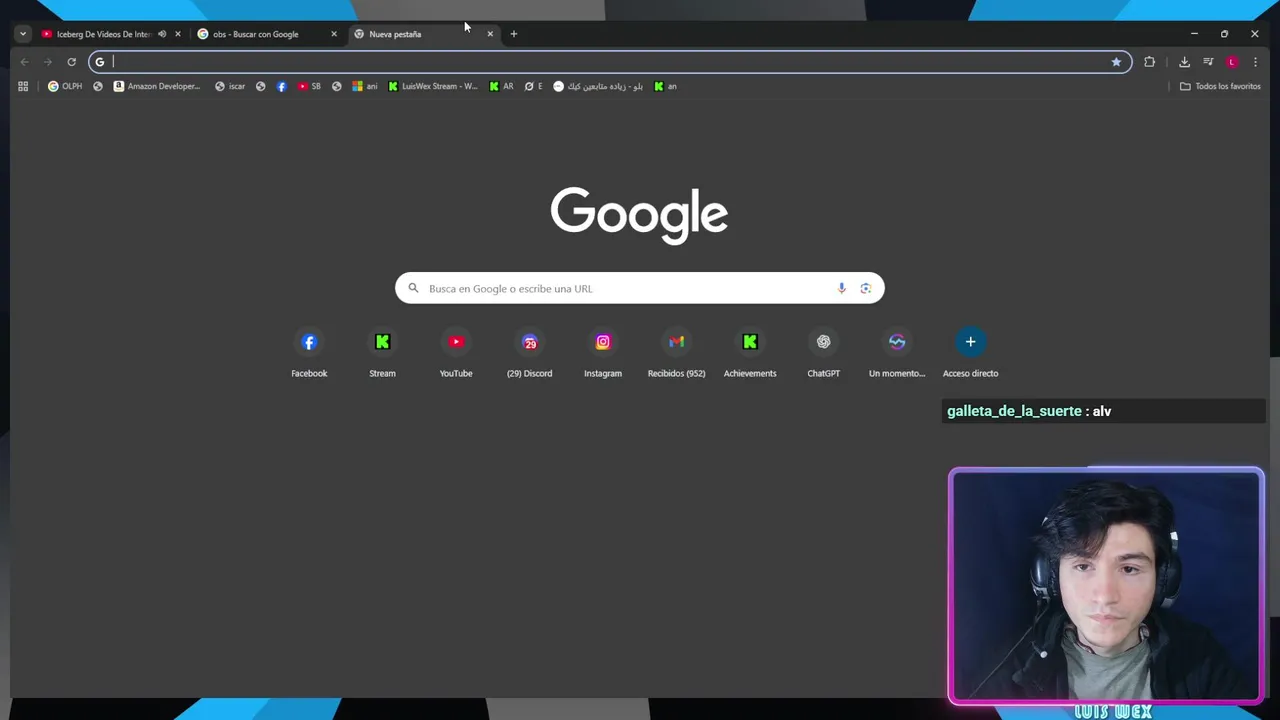Open the Facebook bookmark icon in bookmarks bar
Viewport: 1280px width, 720px height.
coord(281,86)
